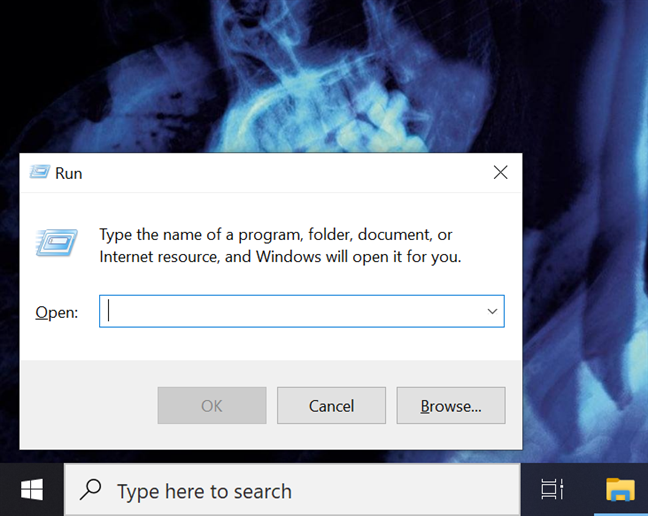The width and height of the screenshot is (648, 516).
Task: Click the large Run icon beside description
Action: 57,243
